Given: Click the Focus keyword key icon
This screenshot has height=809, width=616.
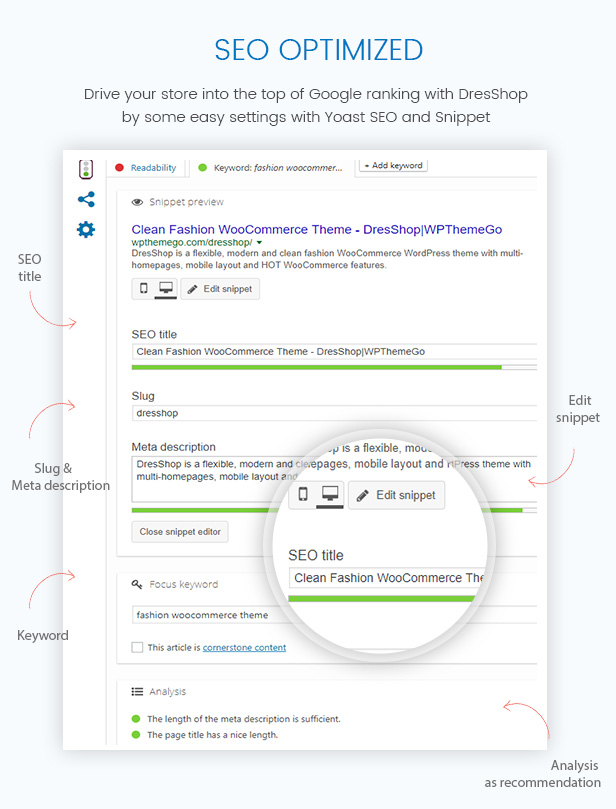Looking at the screenshot, I should 137,585.
